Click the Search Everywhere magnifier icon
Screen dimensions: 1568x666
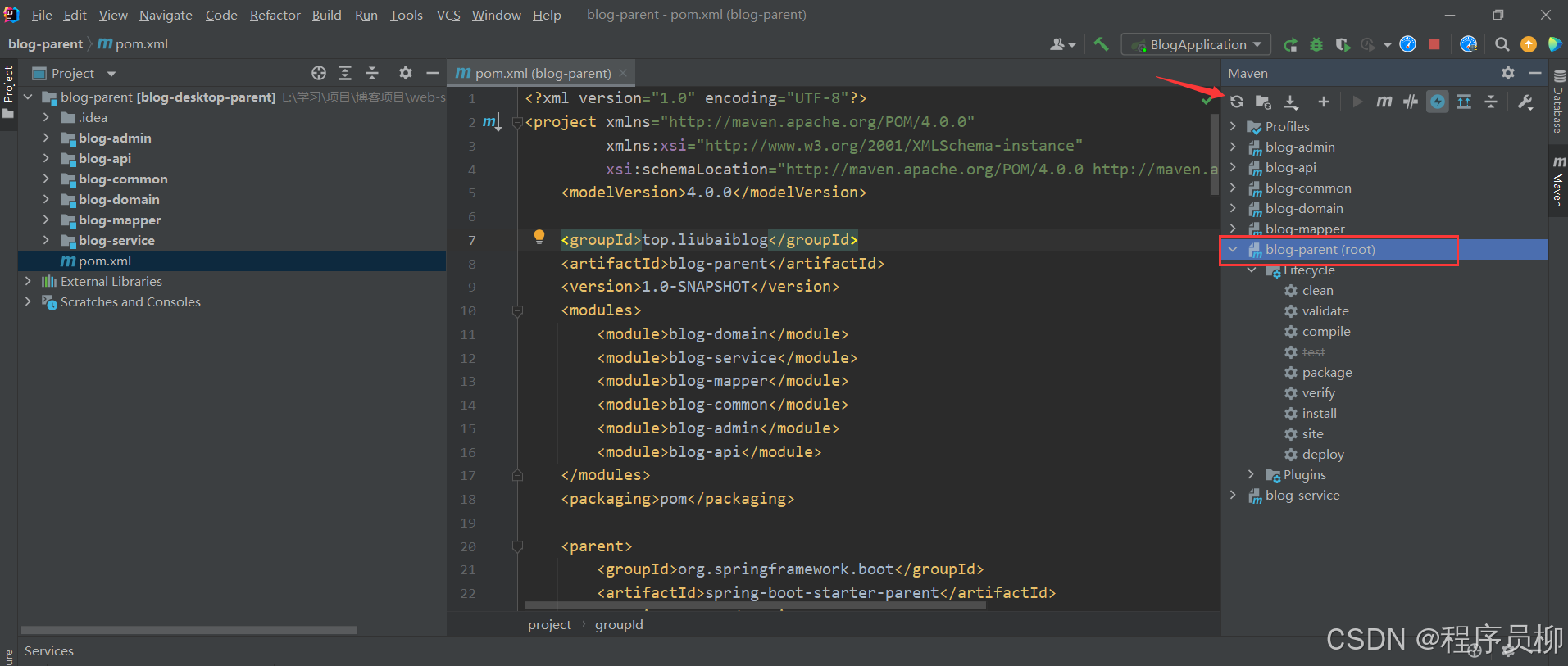(1502, 44)
